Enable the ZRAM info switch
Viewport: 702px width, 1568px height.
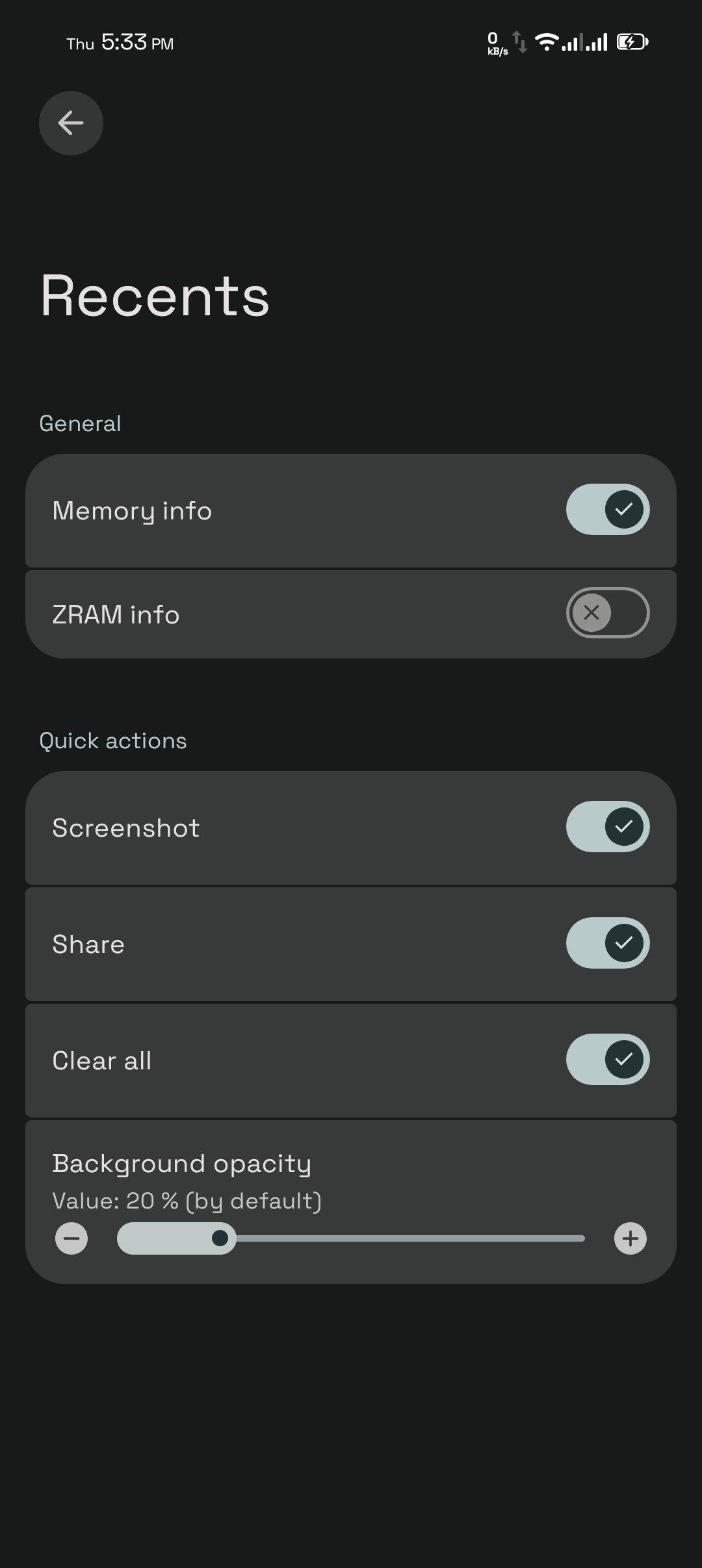pyautogui.click(x=607, y=612)
